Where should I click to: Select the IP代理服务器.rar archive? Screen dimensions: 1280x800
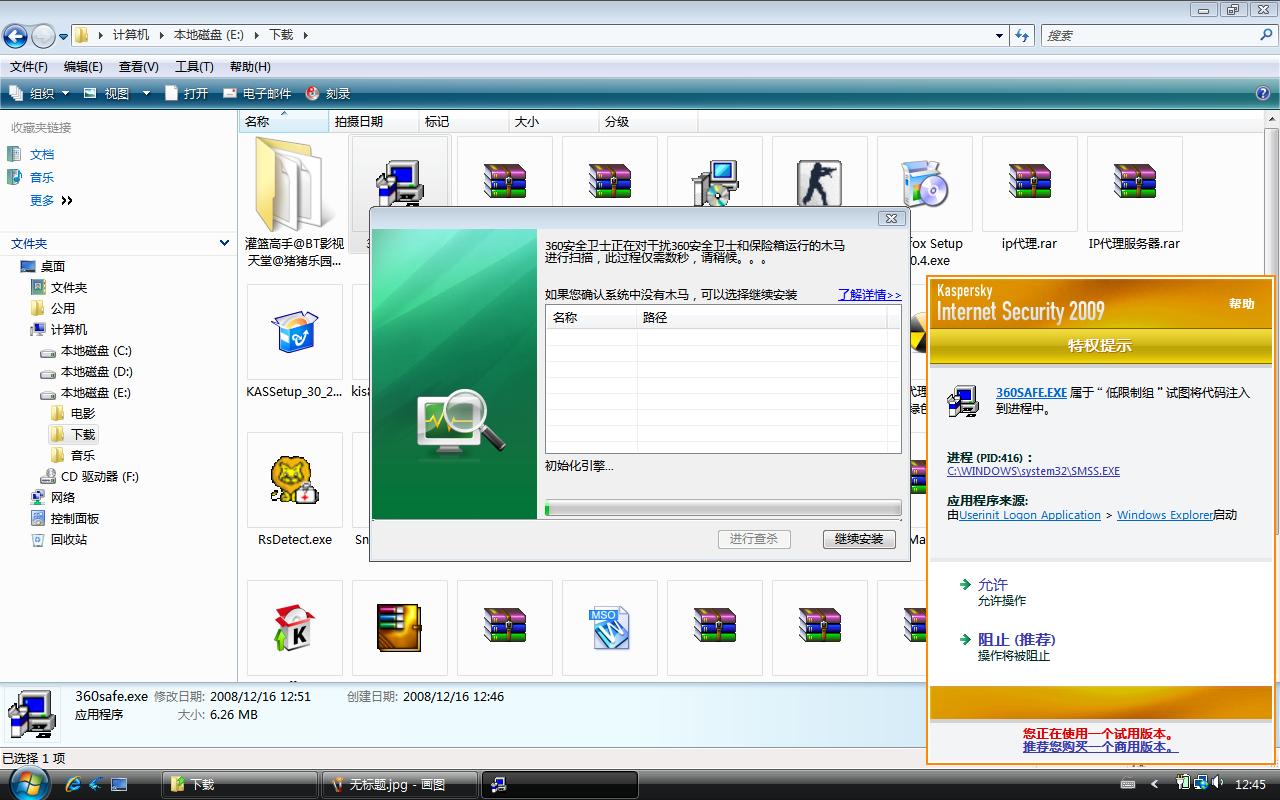coord(1134,182)
